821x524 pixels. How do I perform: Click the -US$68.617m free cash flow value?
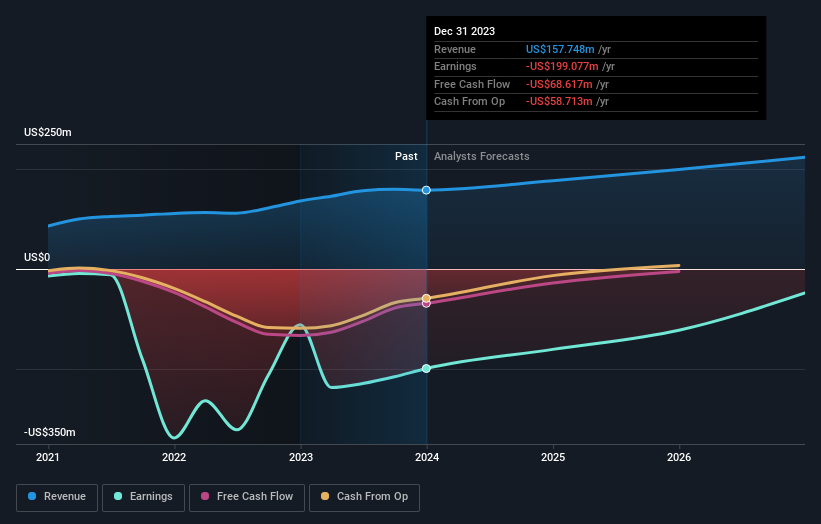(559, 84)
